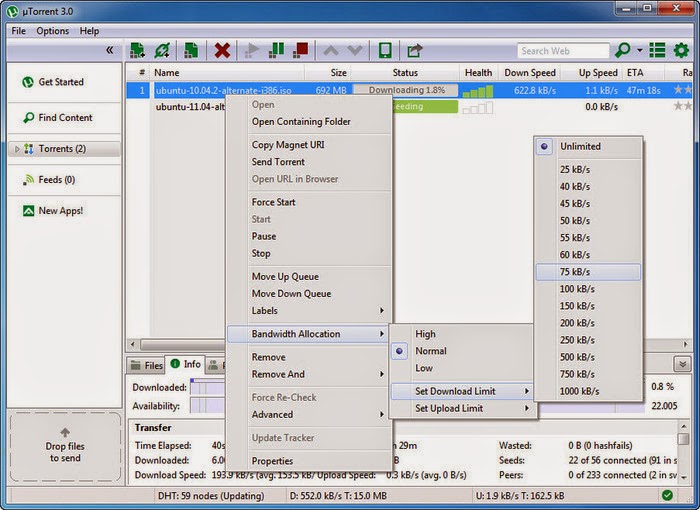This screenshot has height=510, width=700.
Task: Sort by the Status column header
Action: 405,72
